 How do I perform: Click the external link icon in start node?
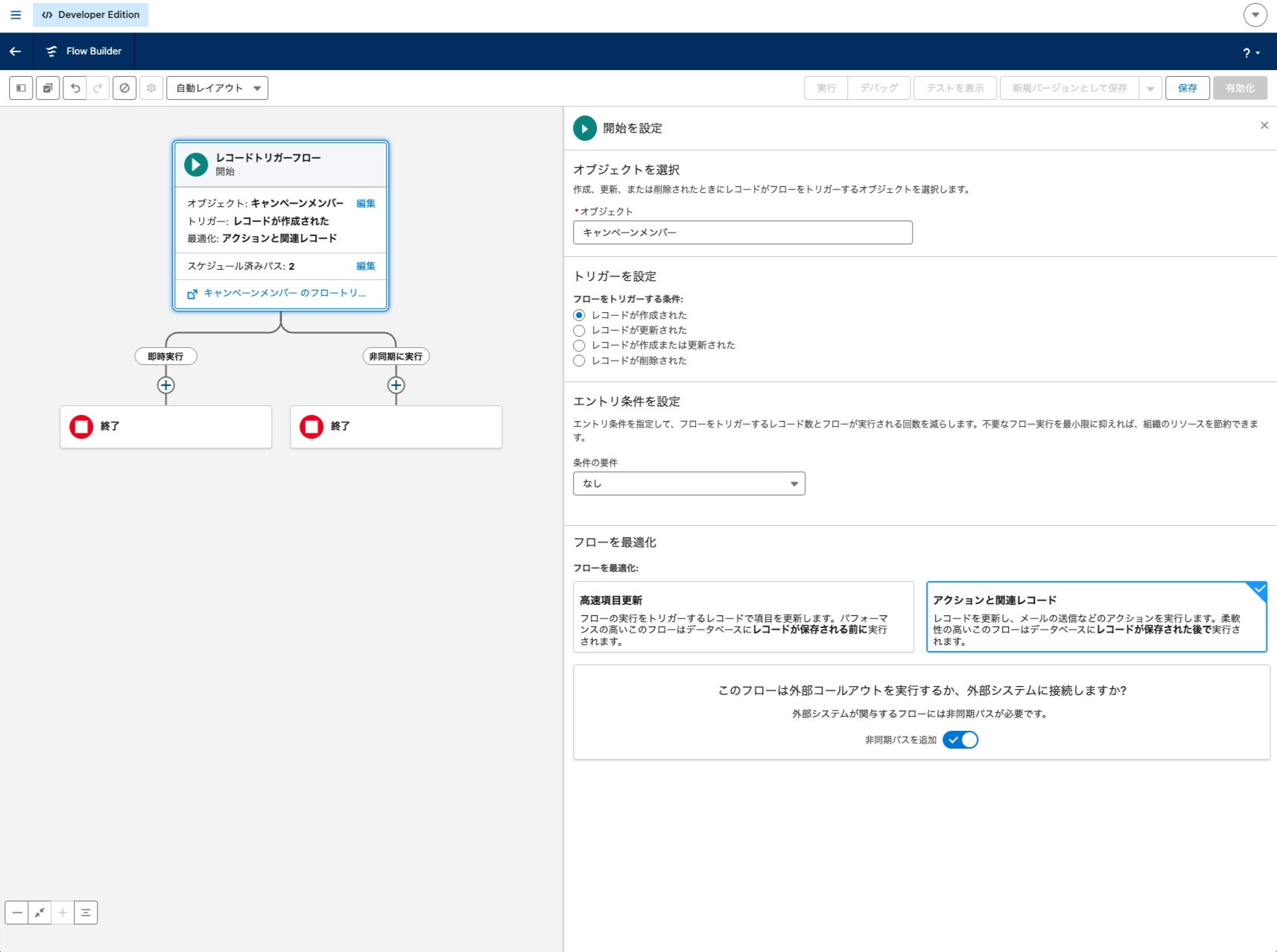(x=192, y=294)
